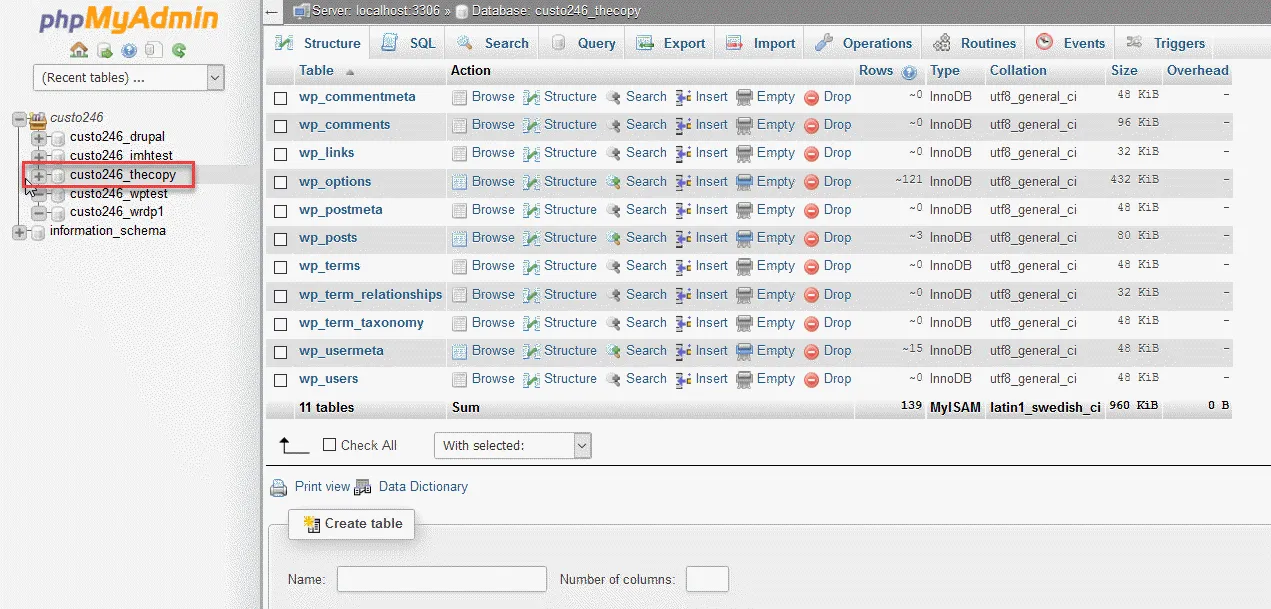Screen dimensions: 1271x609
Task: Browse the wp_posts table
Action: (x=491, y=238)
